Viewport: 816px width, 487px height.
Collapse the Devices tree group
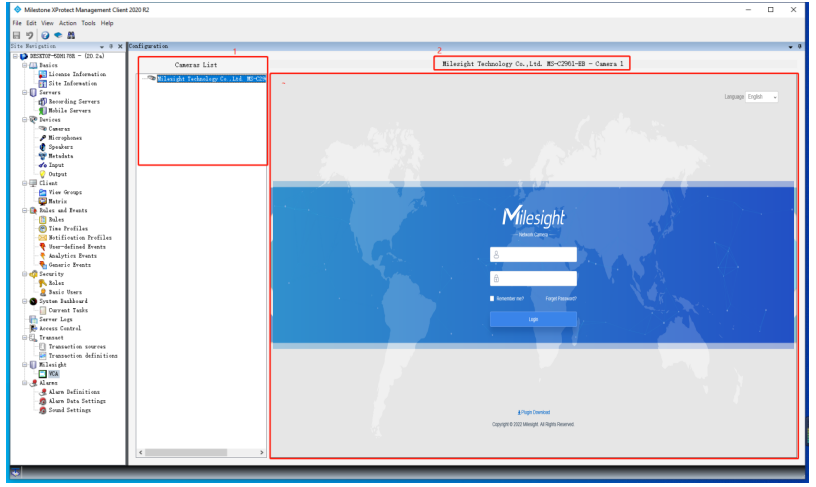24,120
